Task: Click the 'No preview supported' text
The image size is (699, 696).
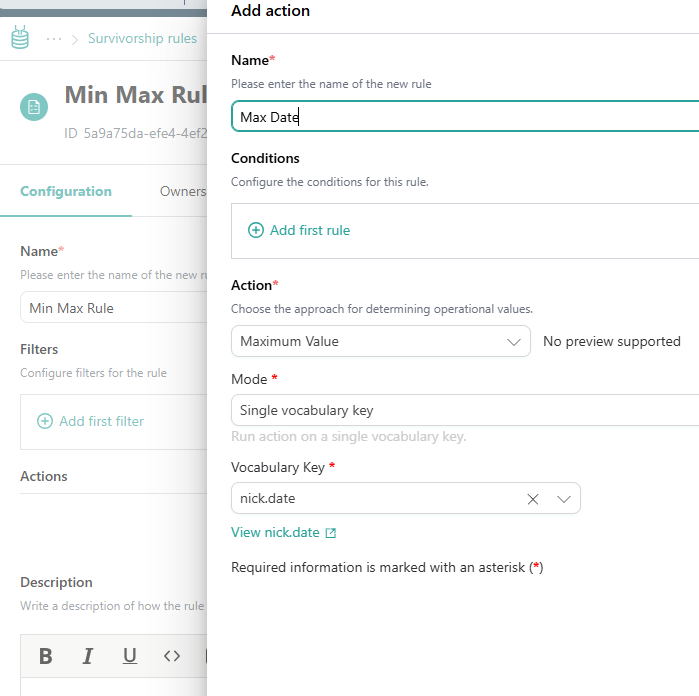Action: point(612,342)
